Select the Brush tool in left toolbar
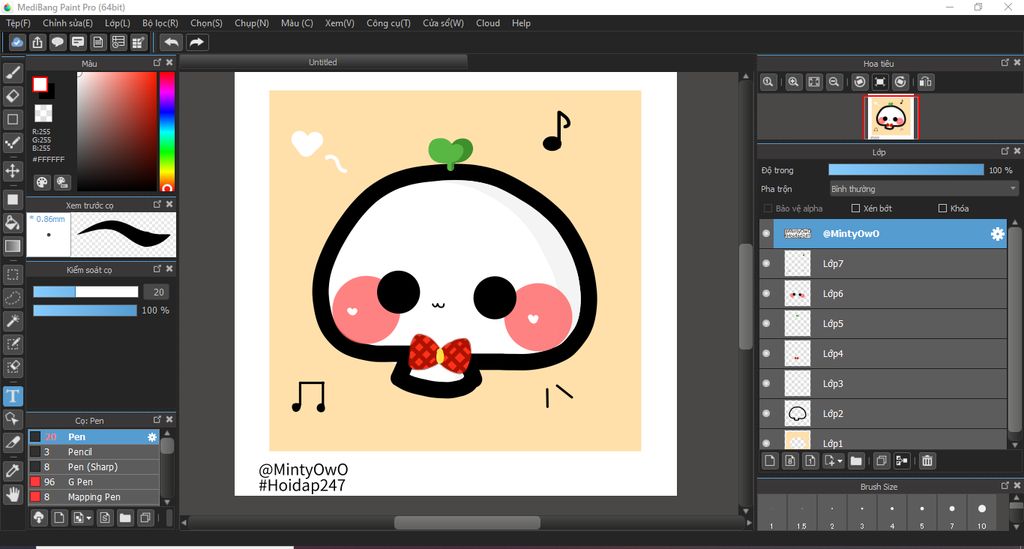 point(13,72)
